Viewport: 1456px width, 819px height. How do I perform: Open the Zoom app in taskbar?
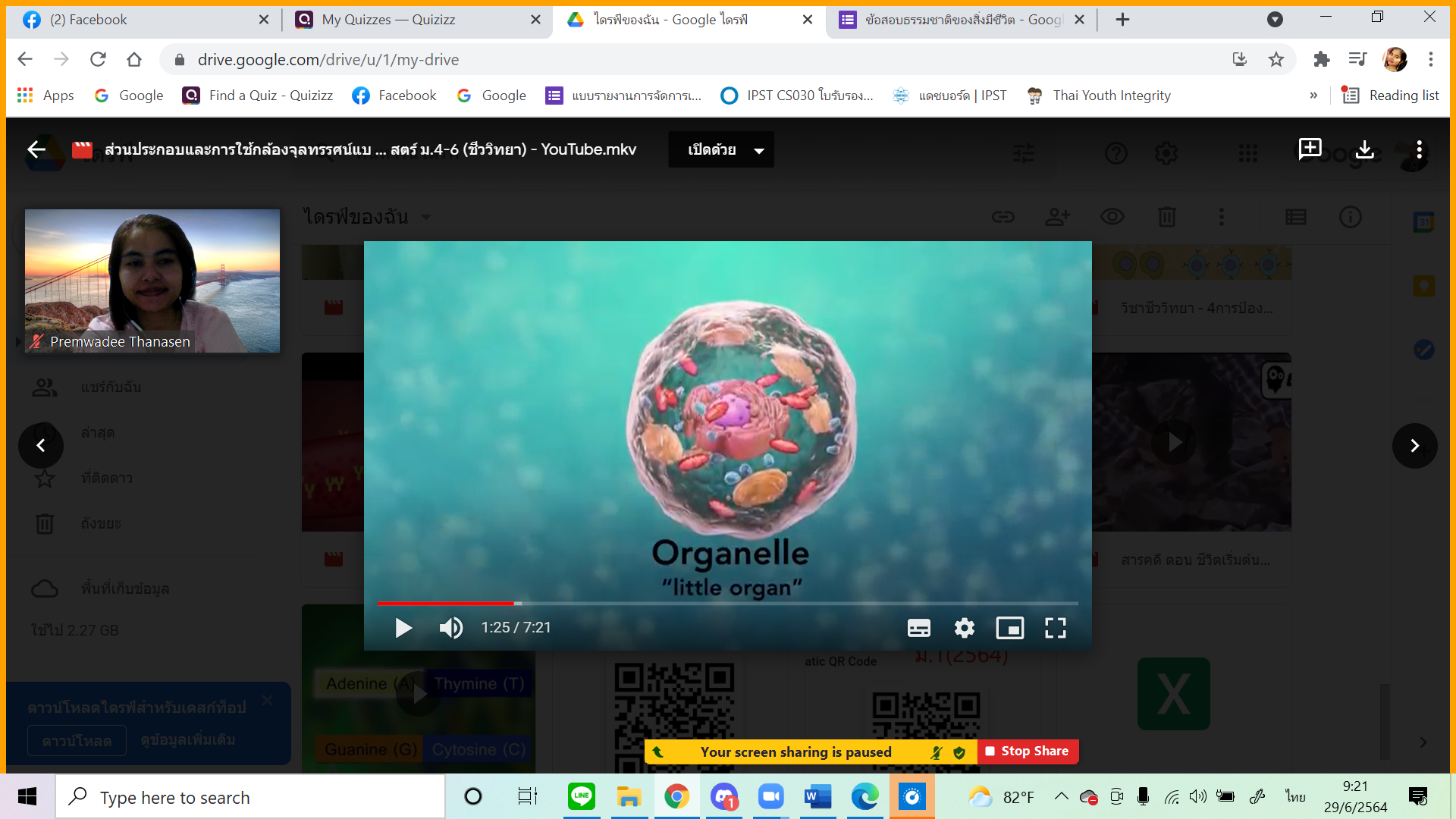(x=771, y=797)
